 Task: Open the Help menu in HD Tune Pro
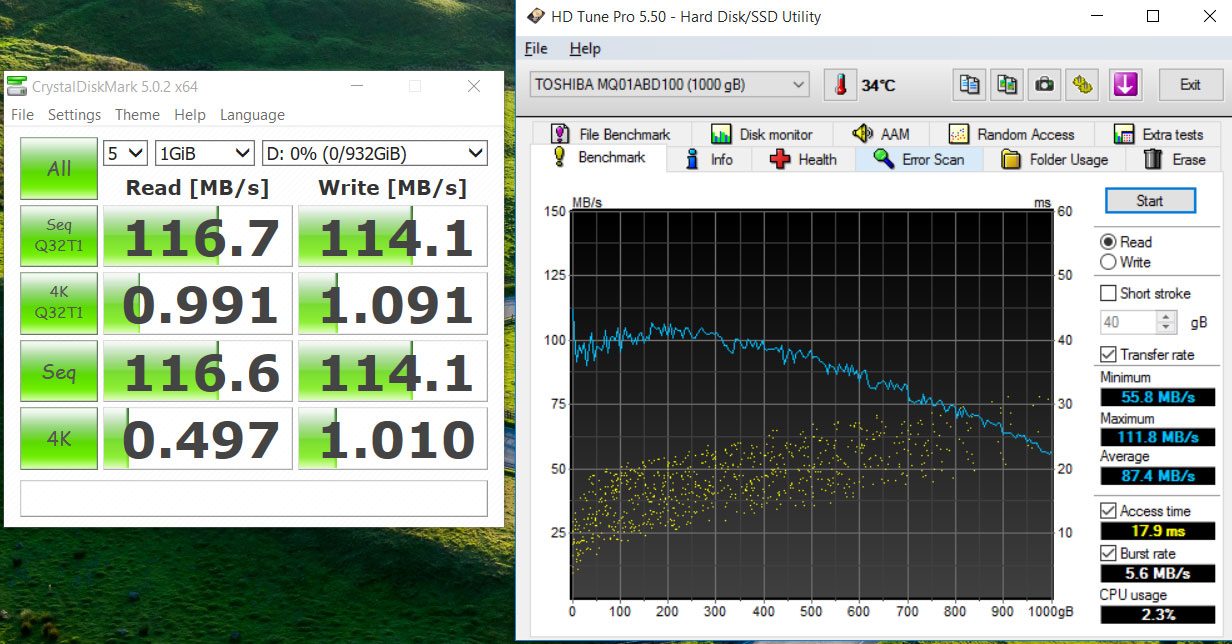coord(585,49)
